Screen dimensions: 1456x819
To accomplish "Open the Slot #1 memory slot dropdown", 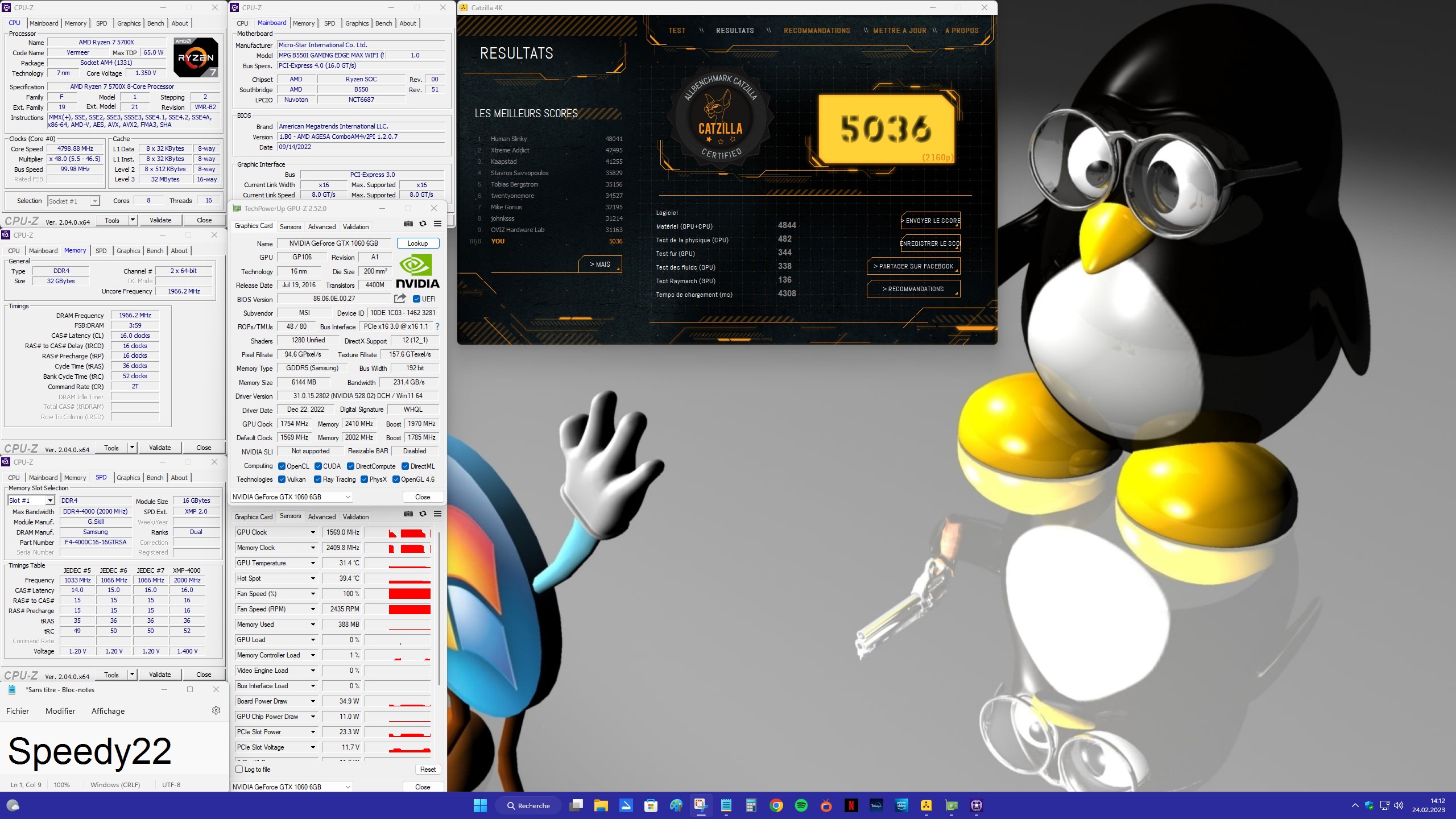I will coord(31,500).
